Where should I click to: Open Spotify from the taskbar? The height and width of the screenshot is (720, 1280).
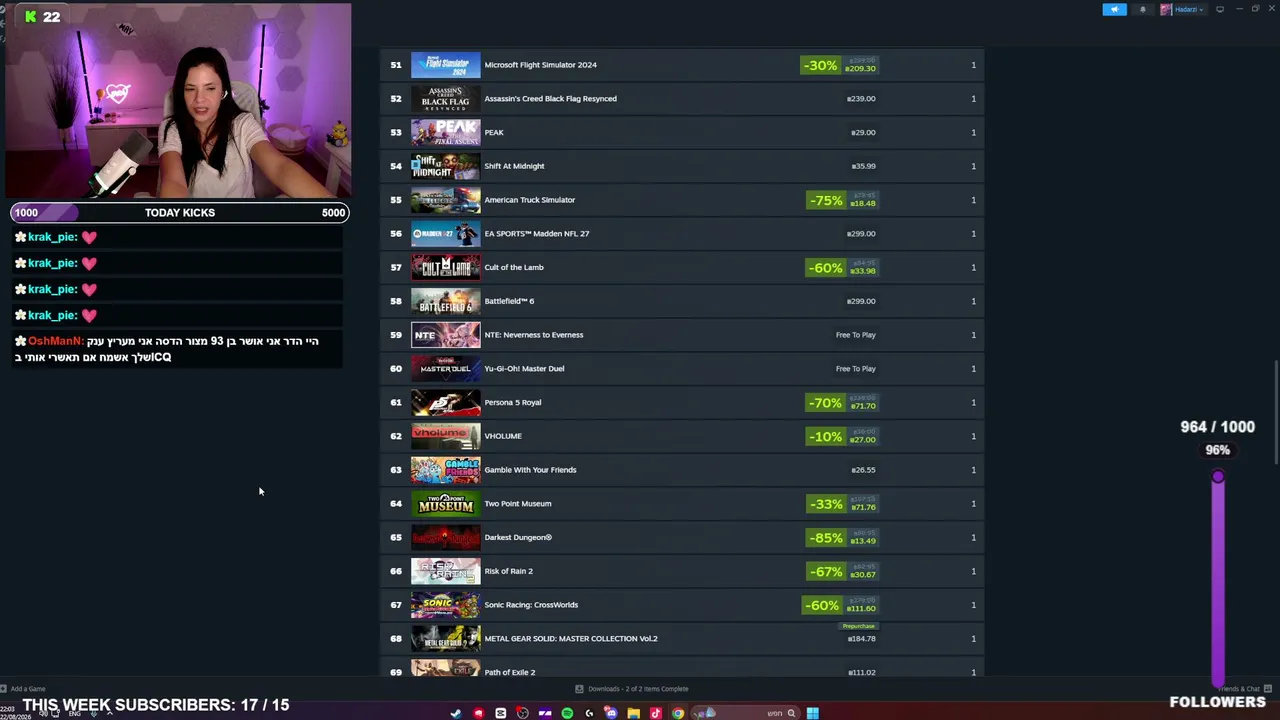click(x=567, y=713)
